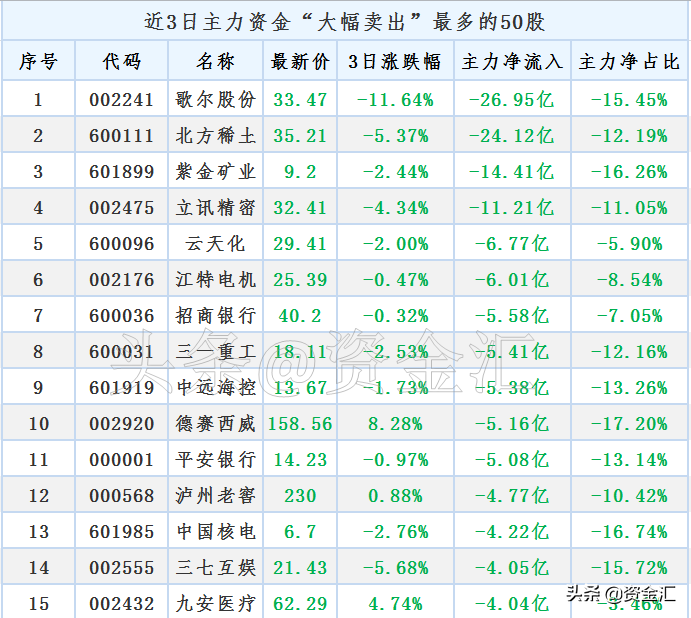Screen dimensions: 691x618
Task: Click stock code 000001
Action: pyautogui.click(x=122, y=460)
